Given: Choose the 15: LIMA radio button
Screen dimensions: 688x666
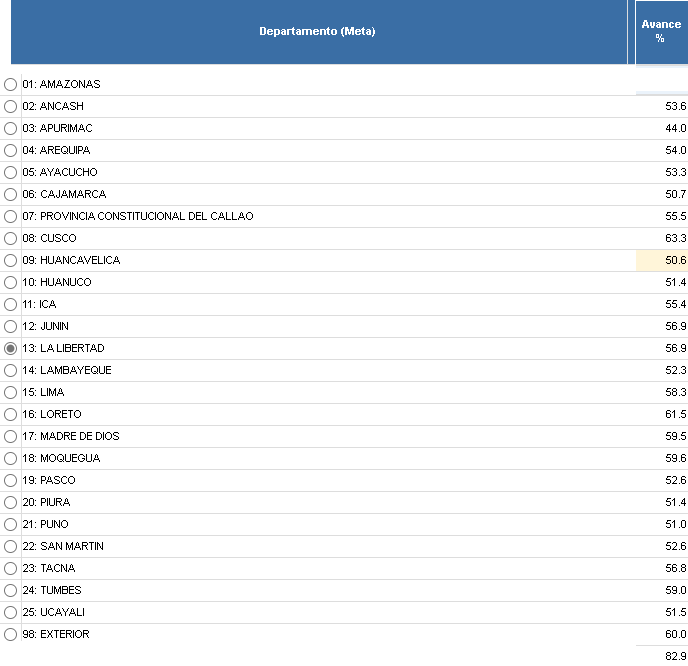Looking at the screenshot, I should pyautogui.click(x=11, y=392).
